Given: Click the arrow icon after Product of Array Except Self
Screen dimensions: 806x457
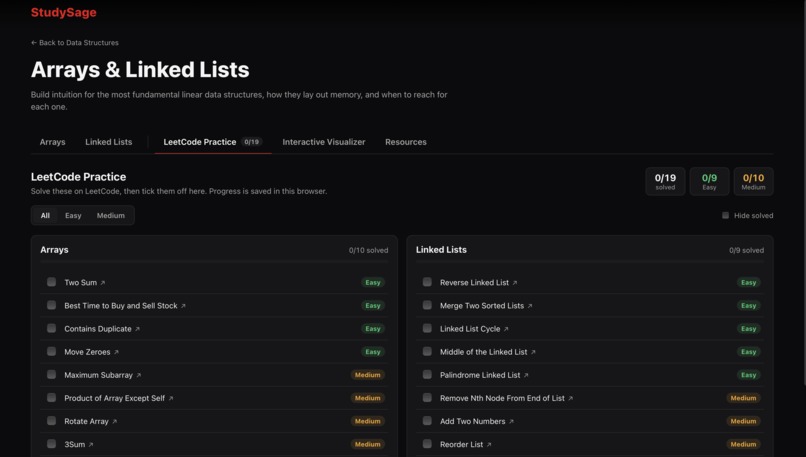Looking at the screenshot, I should 171,398.
